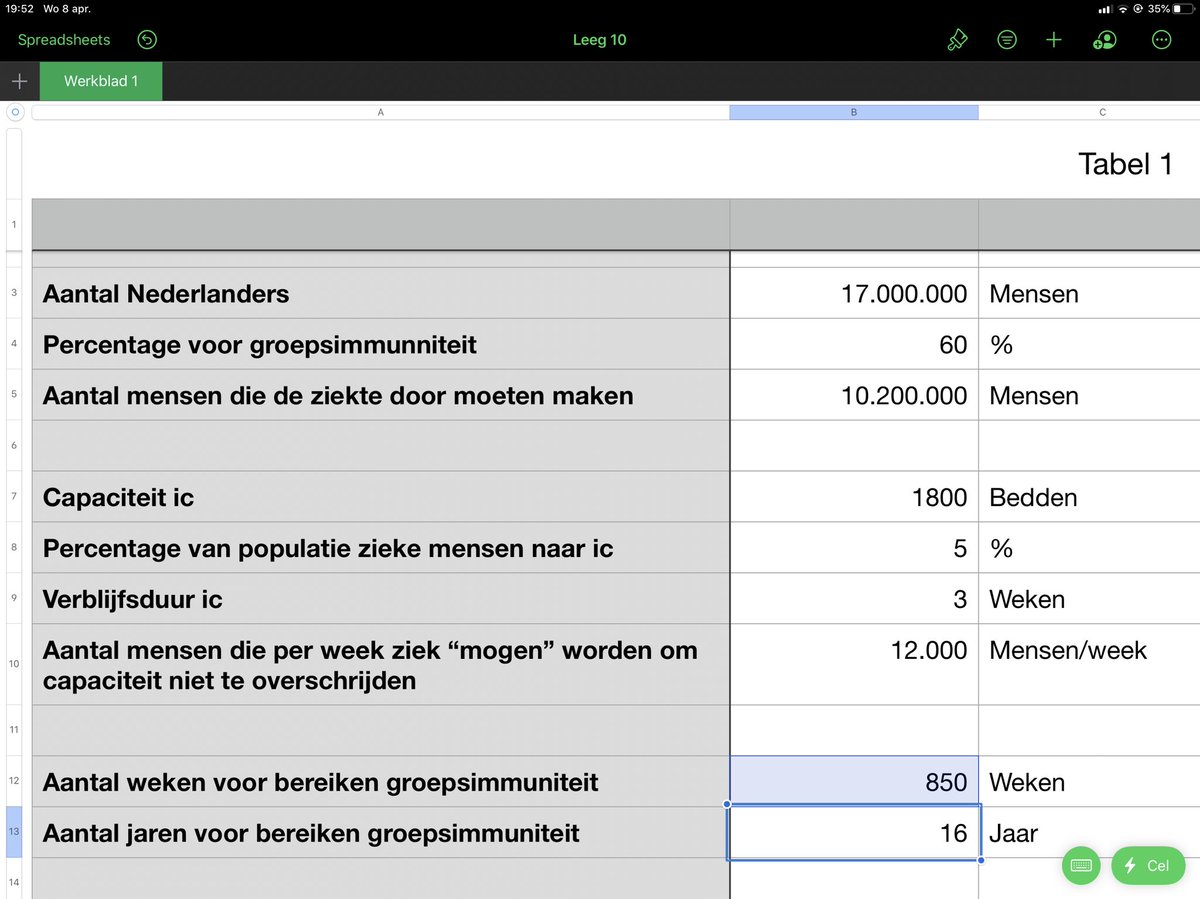Select row 13 header number

point(14,833)
